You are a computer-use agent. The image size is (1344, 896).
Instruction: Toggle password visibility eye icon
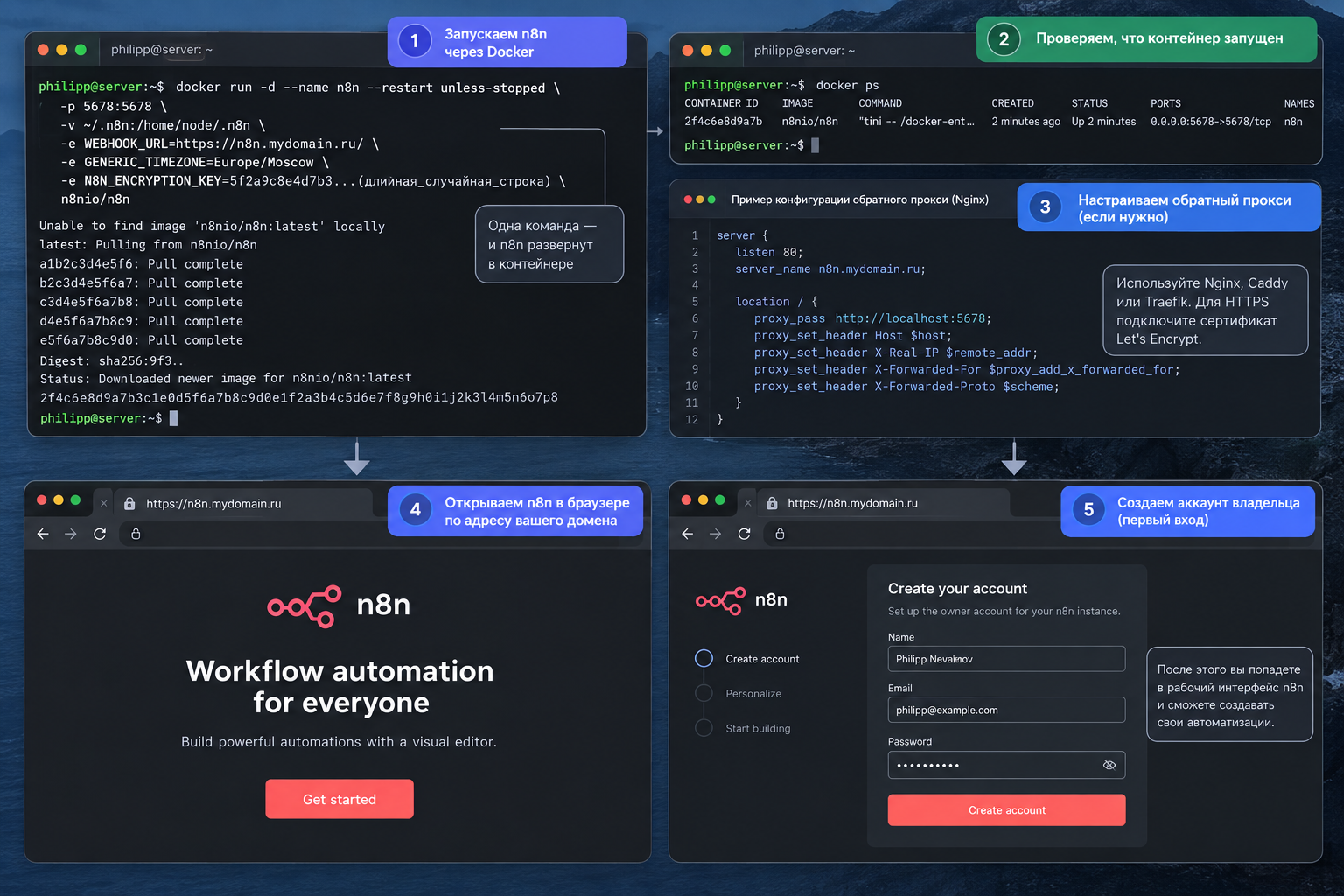pyautogui.click(x=1109, y=765)
